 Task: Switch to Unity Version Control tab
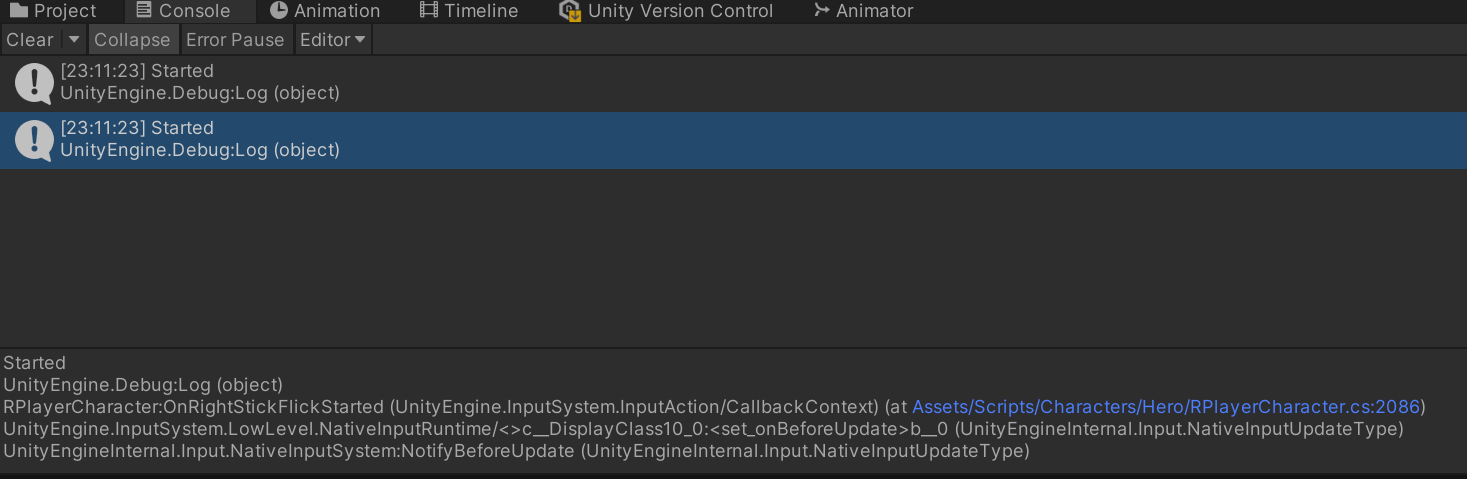[x=680, y=11]
